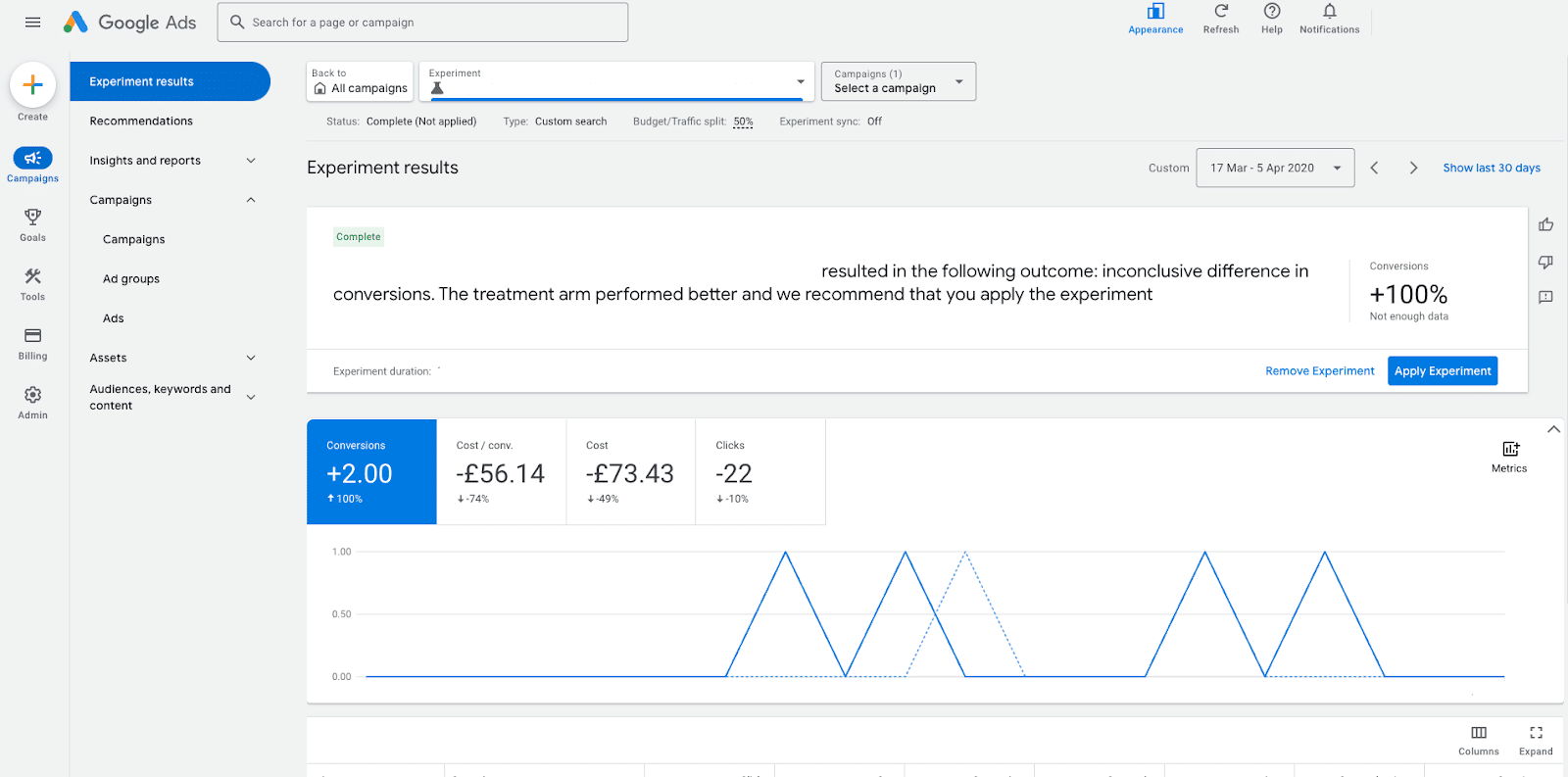The width and height of the screenshot is (1568, 777).
Task: Go to previous date range arrow
Action: (1374, 168)
